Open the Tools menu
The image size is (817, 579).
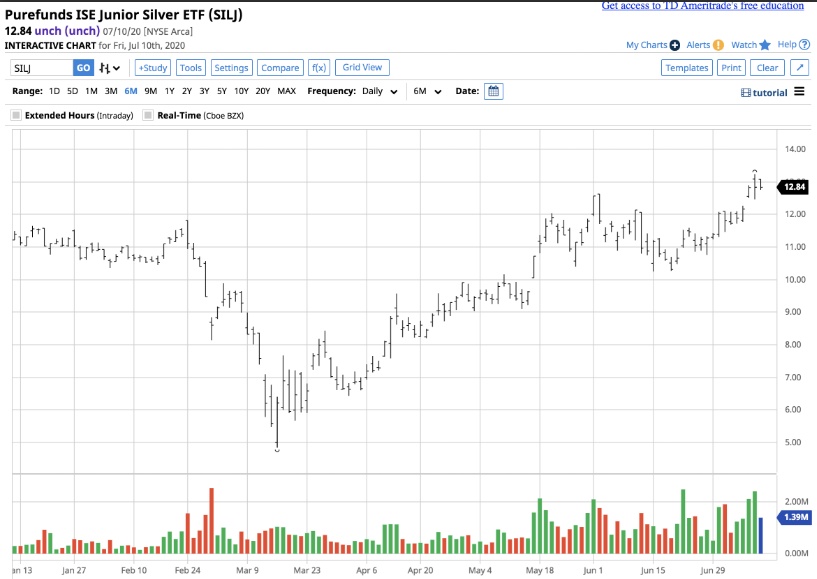[x=191, y=68]
